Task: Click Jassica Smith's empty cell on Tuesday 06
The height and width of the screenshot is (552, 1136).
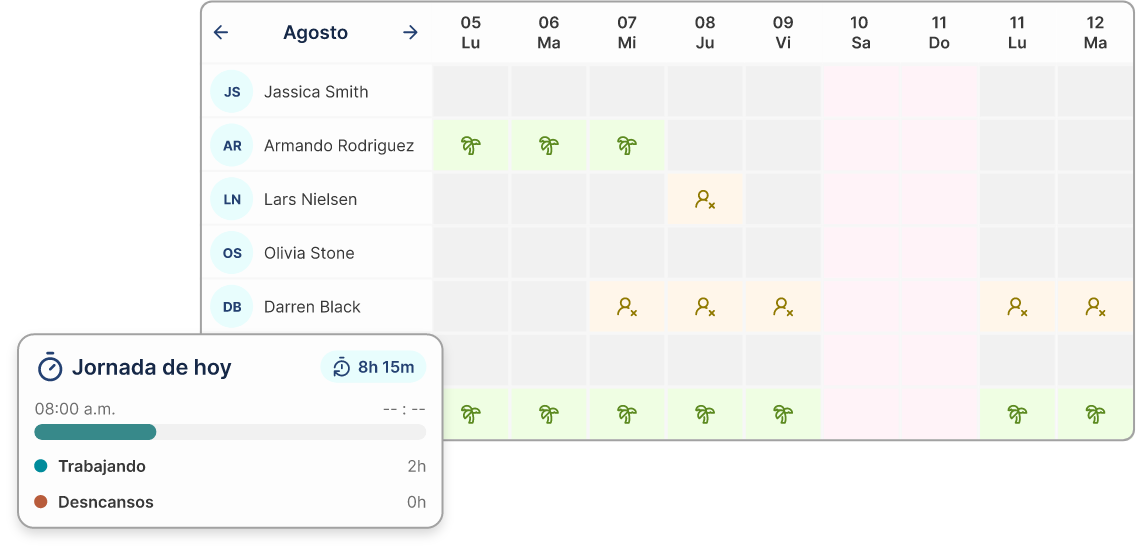Action: [x=549, y=92]
